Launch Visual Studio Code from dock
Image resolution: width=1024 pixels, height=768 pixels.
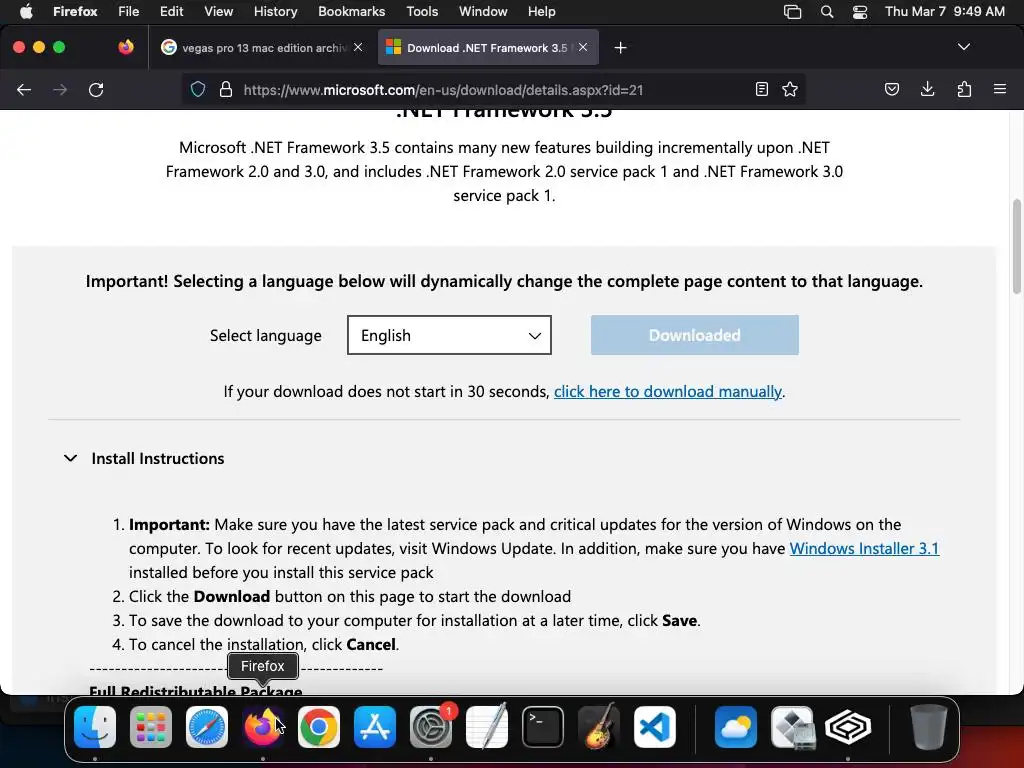655,727
